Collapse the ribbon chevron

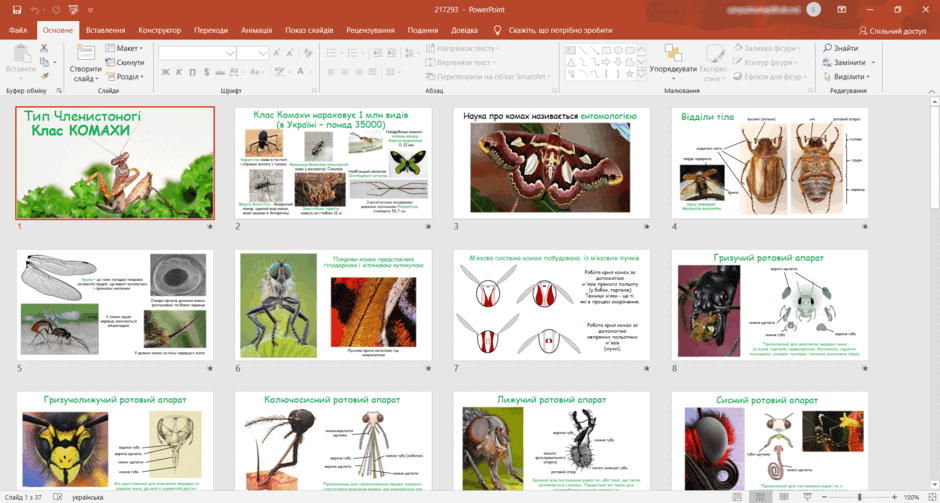coord(932,91)
